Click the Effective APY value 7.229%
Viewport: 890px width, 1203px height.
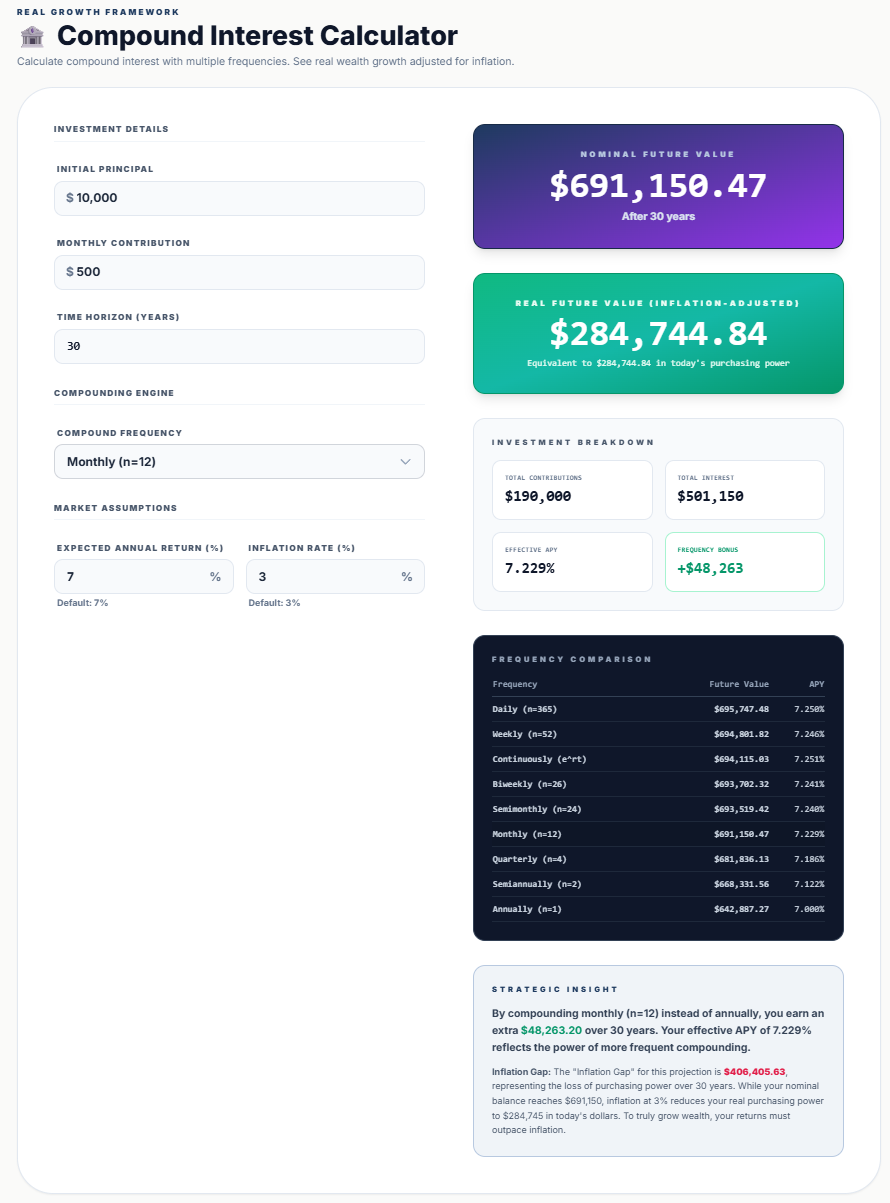530,568
